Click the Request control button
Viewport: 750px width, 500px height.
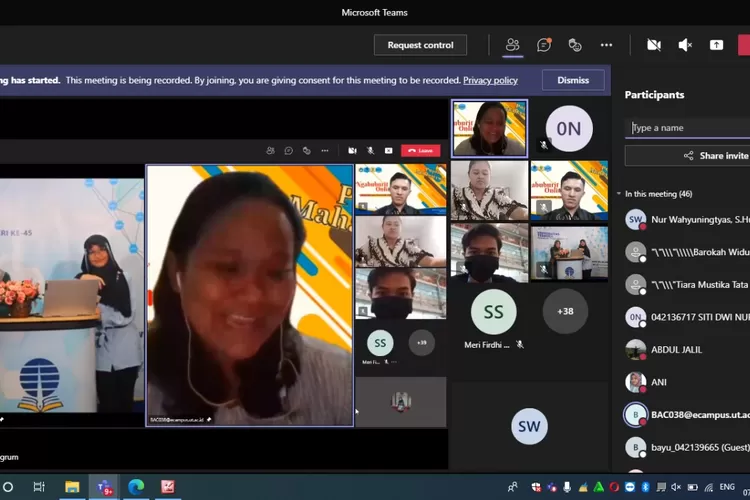(x=420, y=45)
